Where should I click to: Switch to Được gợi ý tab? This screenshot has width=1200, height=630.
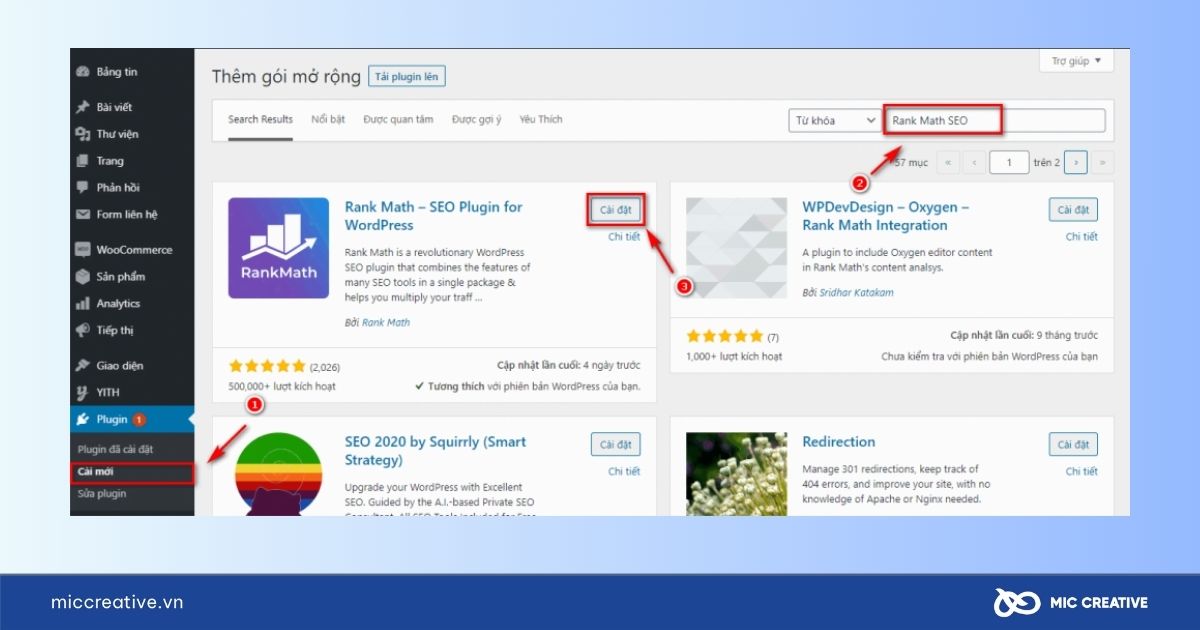tap(476, 120)
